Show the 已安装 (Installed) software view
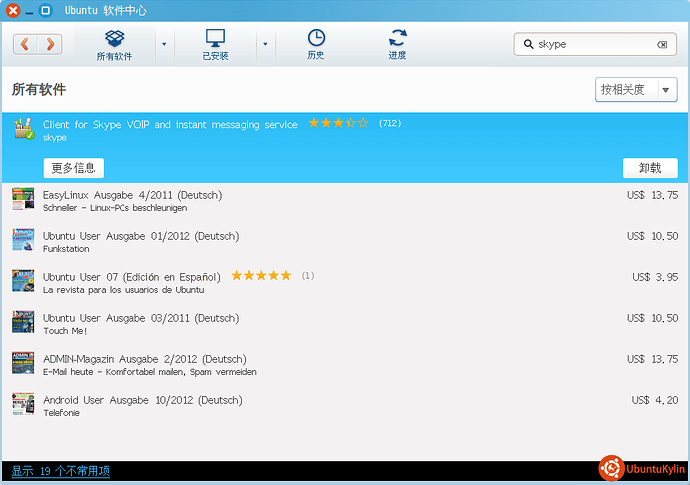690x485 pixels. [216, 45]
